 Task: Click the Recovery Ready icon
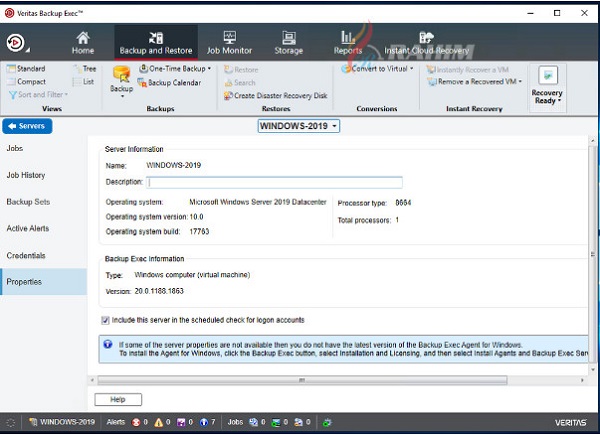point(548,75)
